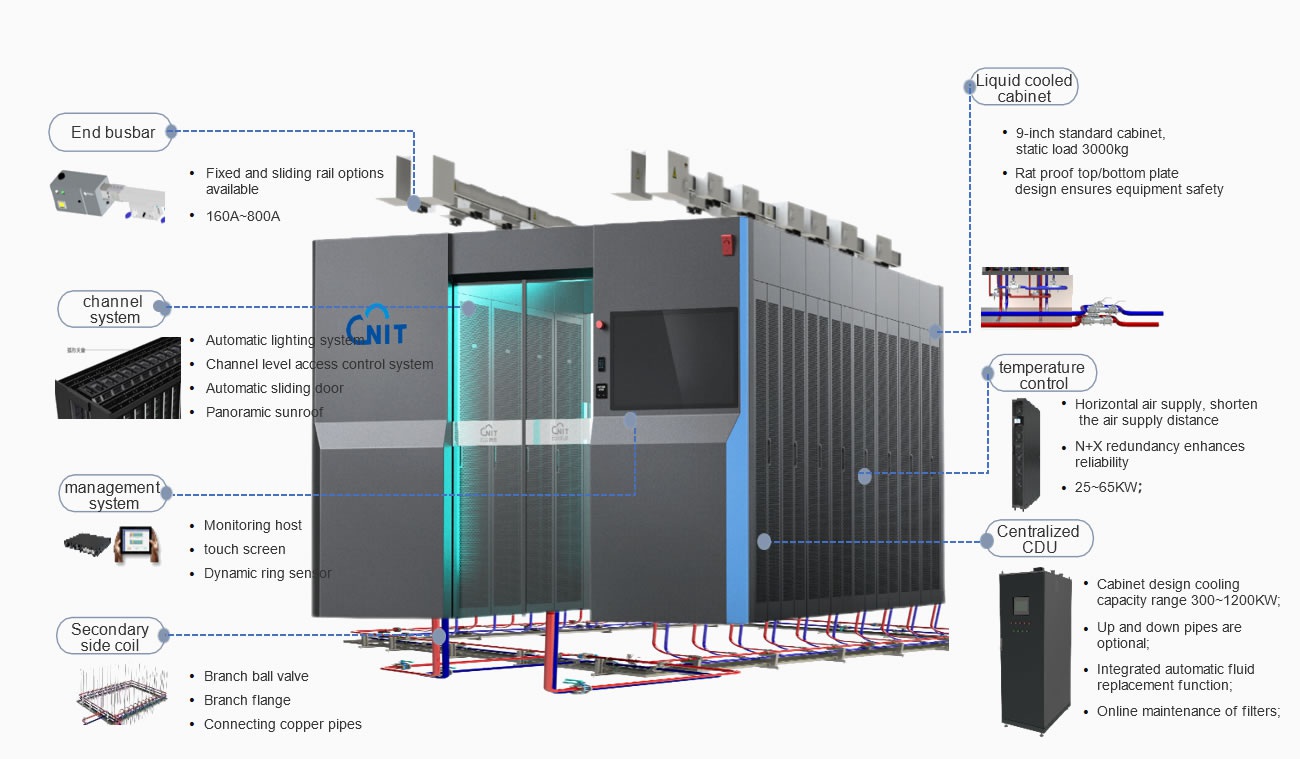Click the channel system label
The image size is (1300, 759).
[113, 309]
